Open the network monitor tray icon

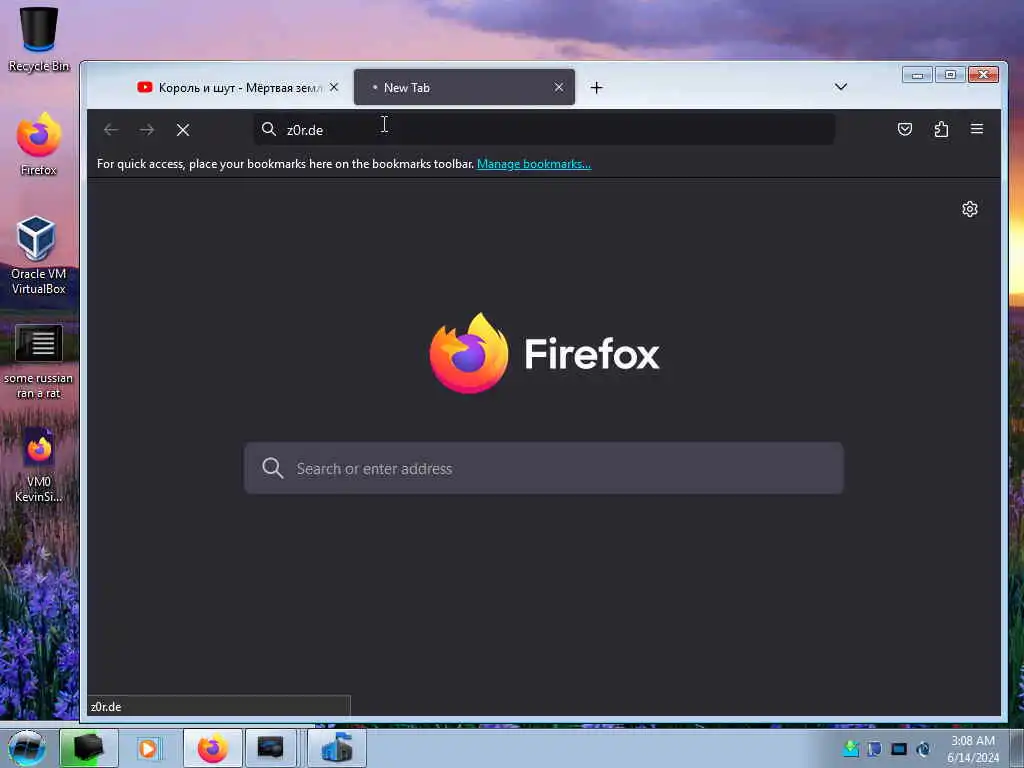pyautogui.click(x=899, y=748)
